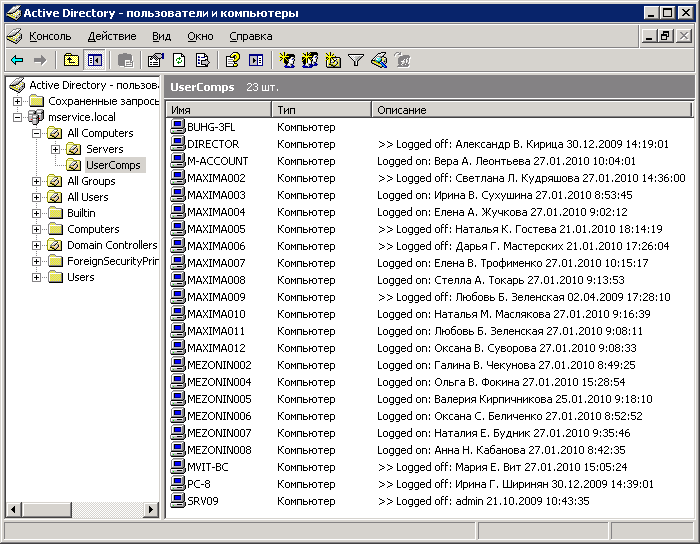The width and height of the screenshot is (700, 544).
Task: Click the Back arrow toolbar icon
Action: (17, 61)
